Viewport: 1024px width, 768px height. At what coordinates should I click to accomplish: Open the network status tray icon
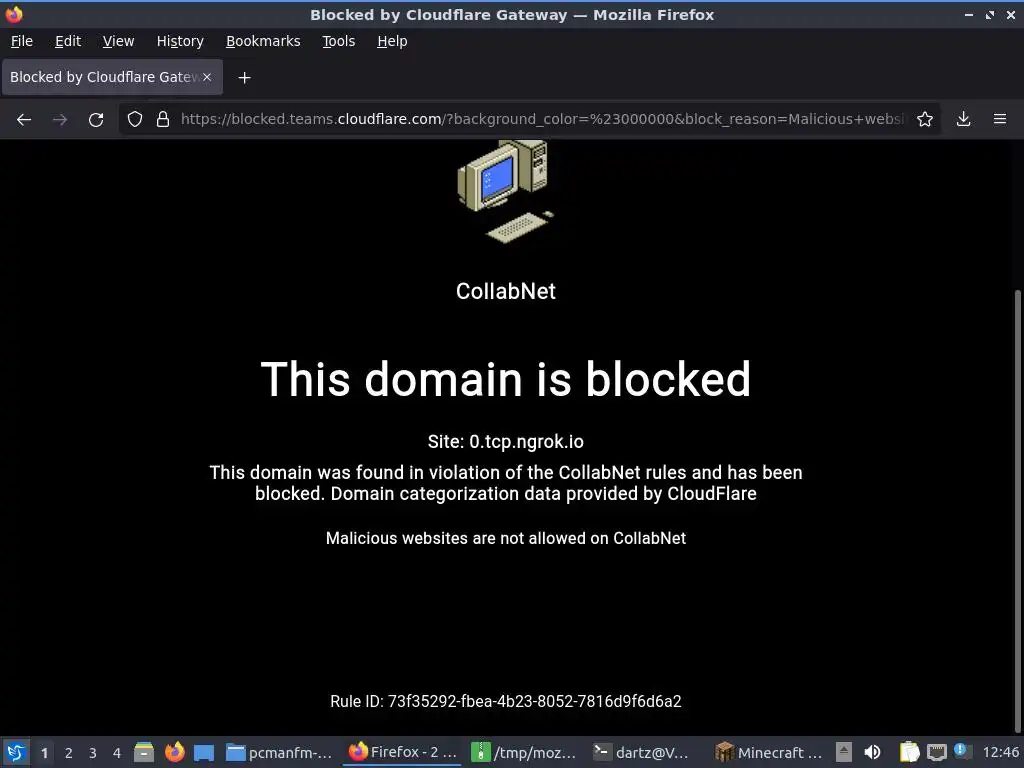937,752
